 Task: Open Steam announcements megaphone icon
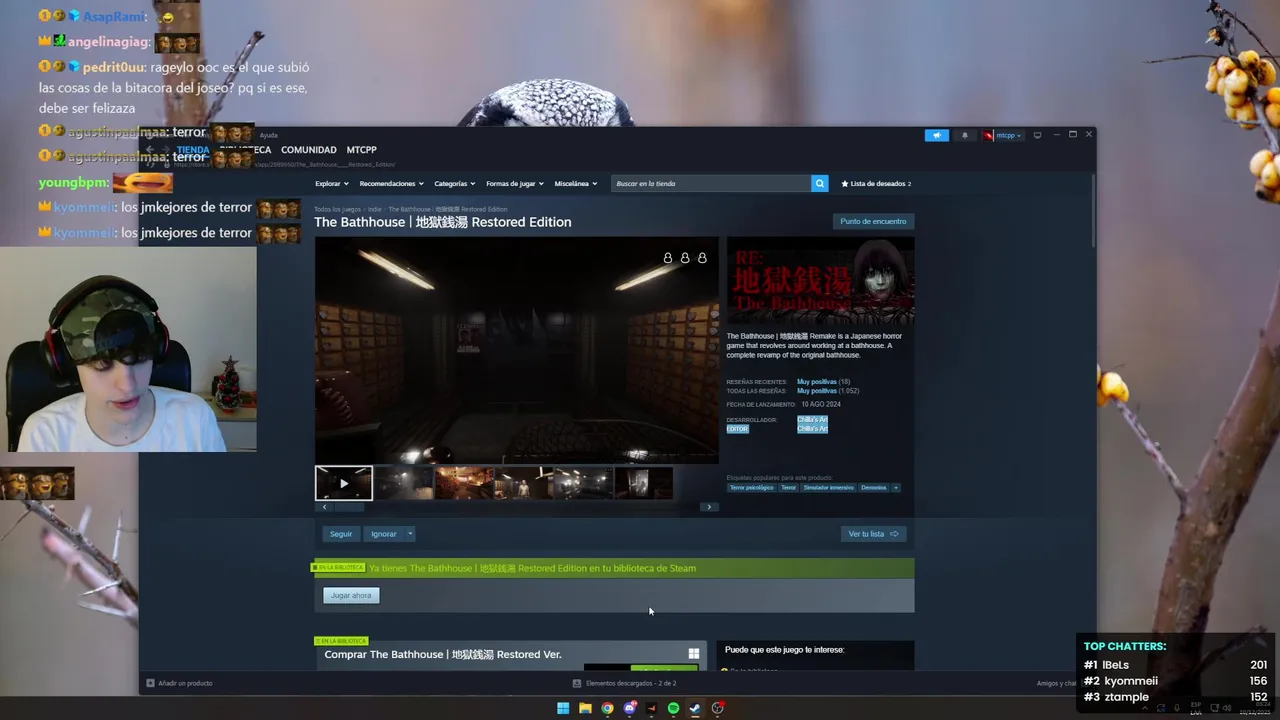[937, 135]
